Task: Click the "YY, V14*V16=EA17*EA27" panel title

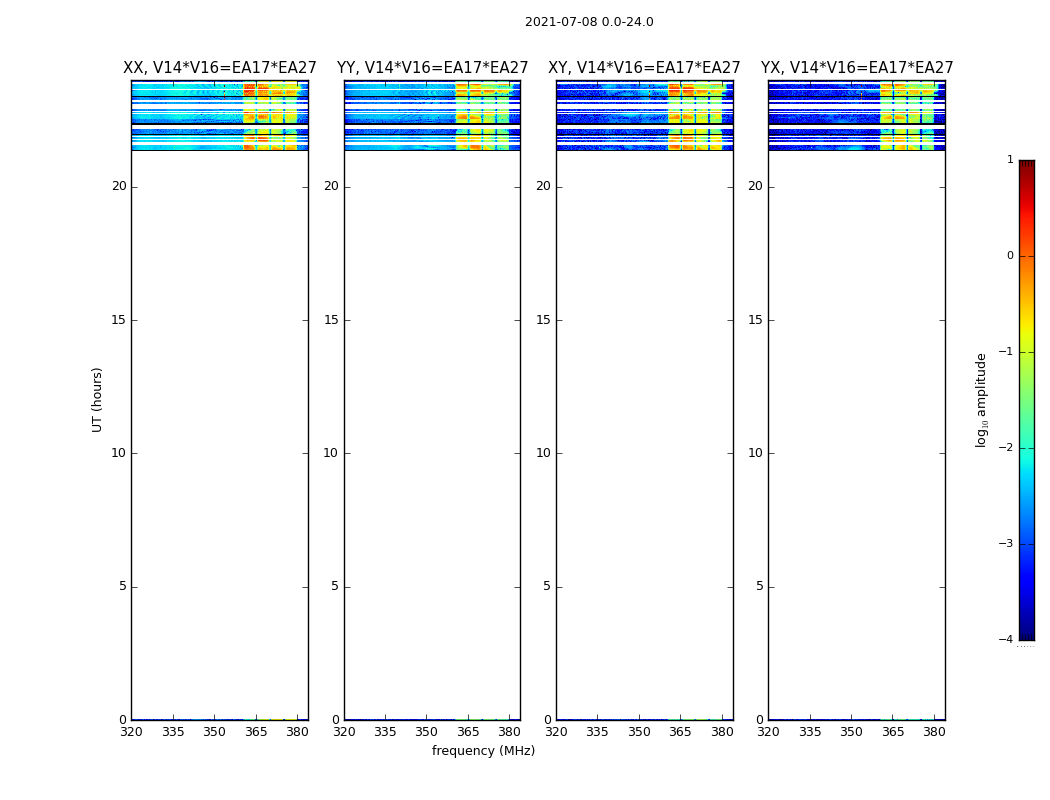Action: tap(433, 68)
